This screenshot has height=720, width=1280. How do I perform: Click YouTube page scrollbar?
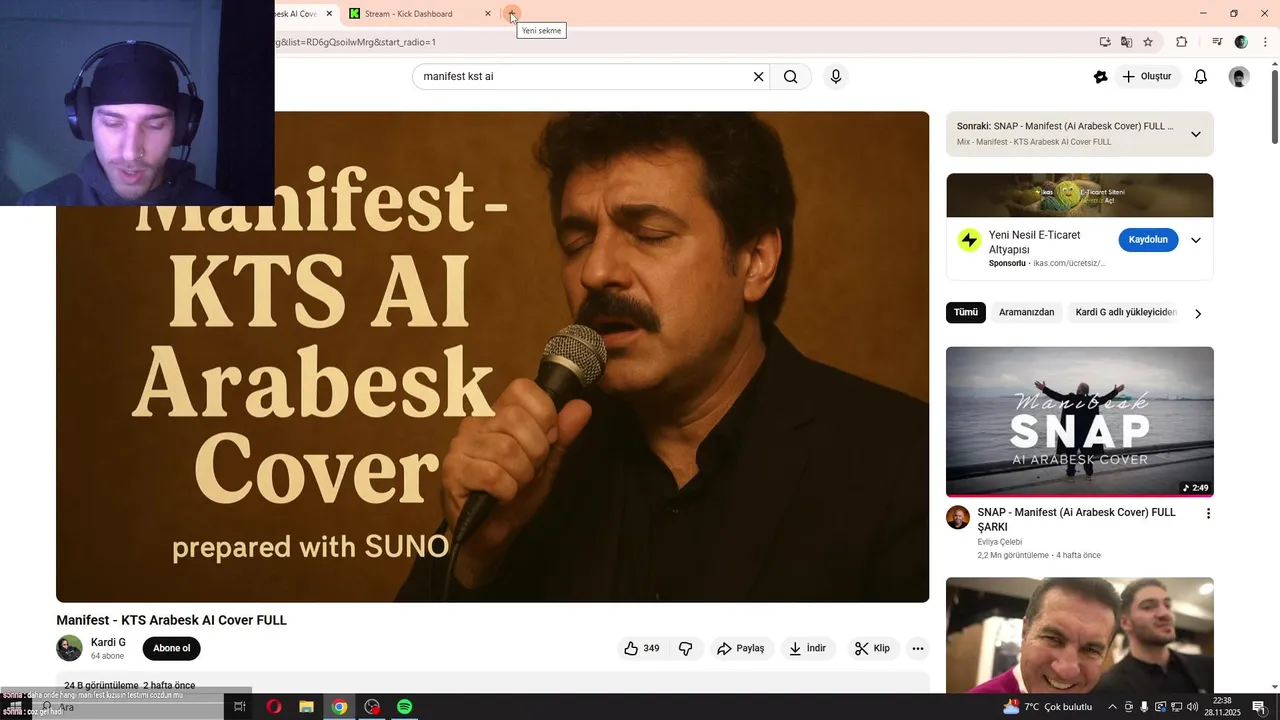tap(1274, 107)
